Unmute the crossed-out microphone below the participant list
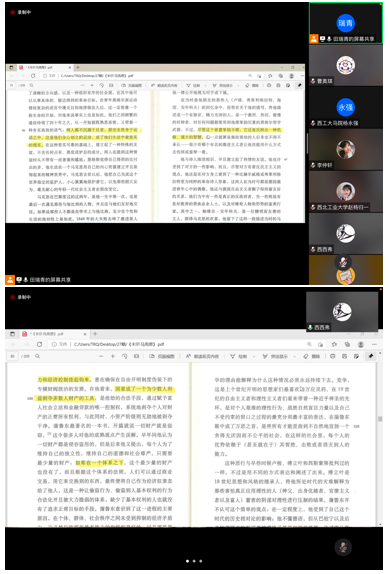This screenshot has width=390, height=574. click(x=343, y=262)
